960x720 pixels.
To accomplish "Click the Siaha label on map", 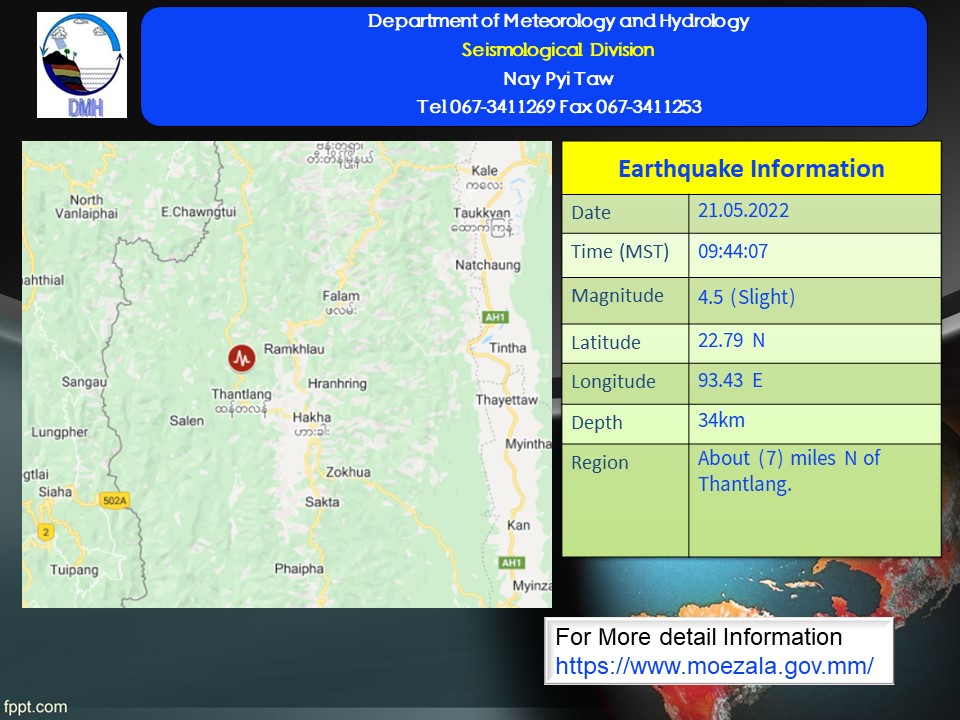I will [x=55, y=492].
